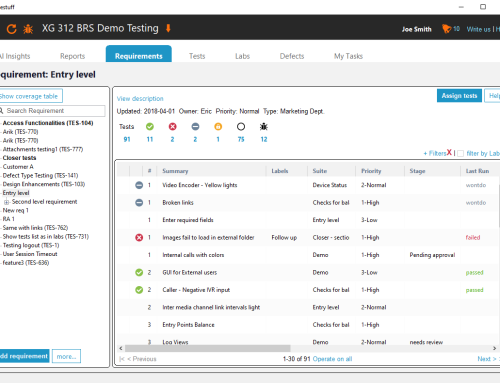Sort by the Summary column header
The width and height of the screenshot is (500, 383).
click(x=175, y=171)
